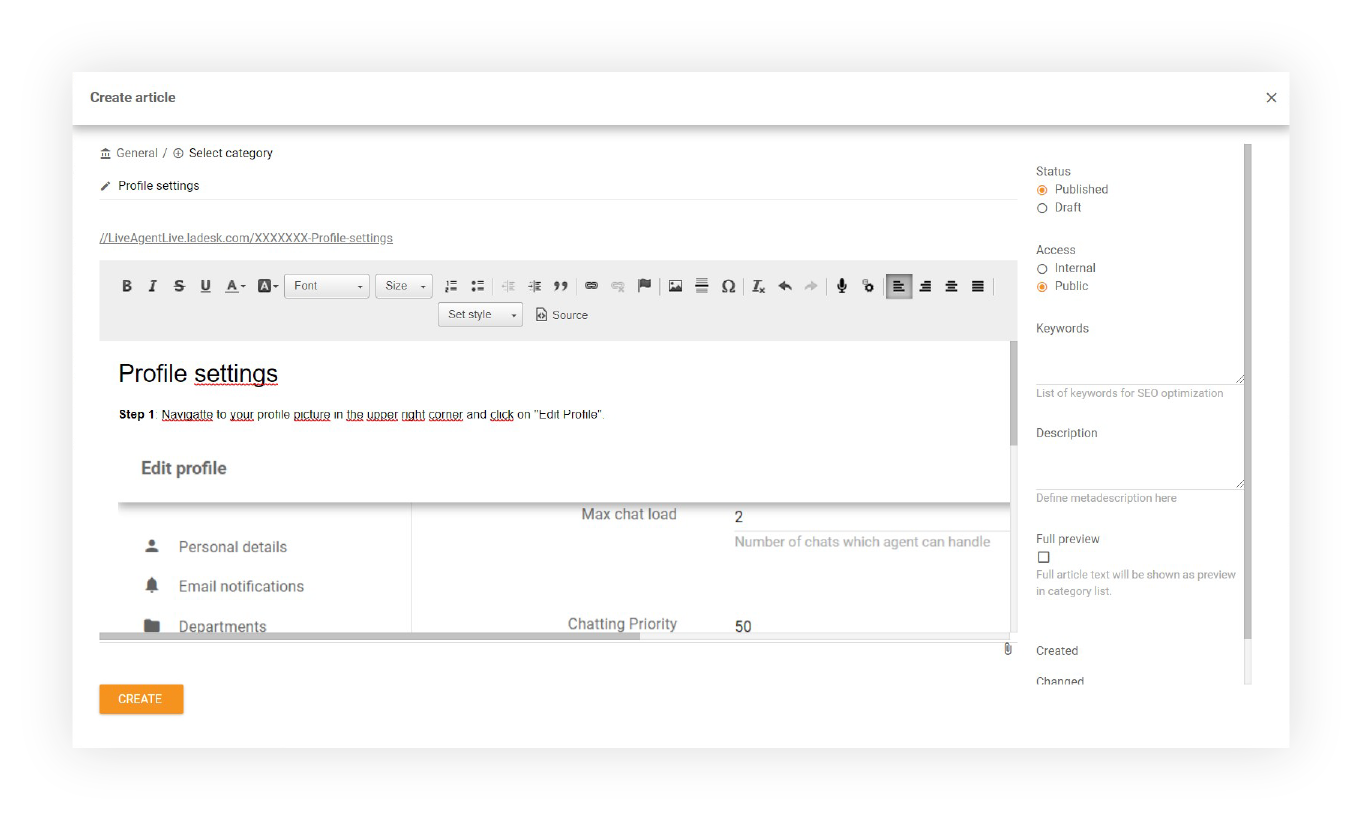This screenshot has height=820, width=1362.
Task: Open the Set style dropdown
Action: point(480,314)
